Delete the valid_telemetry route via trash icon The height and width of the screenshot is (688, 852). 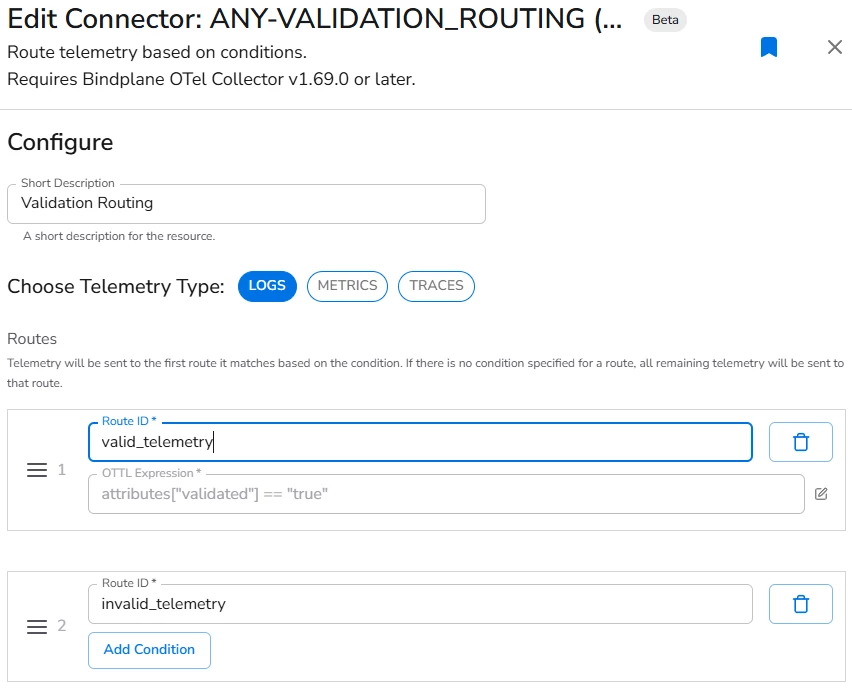800,441
